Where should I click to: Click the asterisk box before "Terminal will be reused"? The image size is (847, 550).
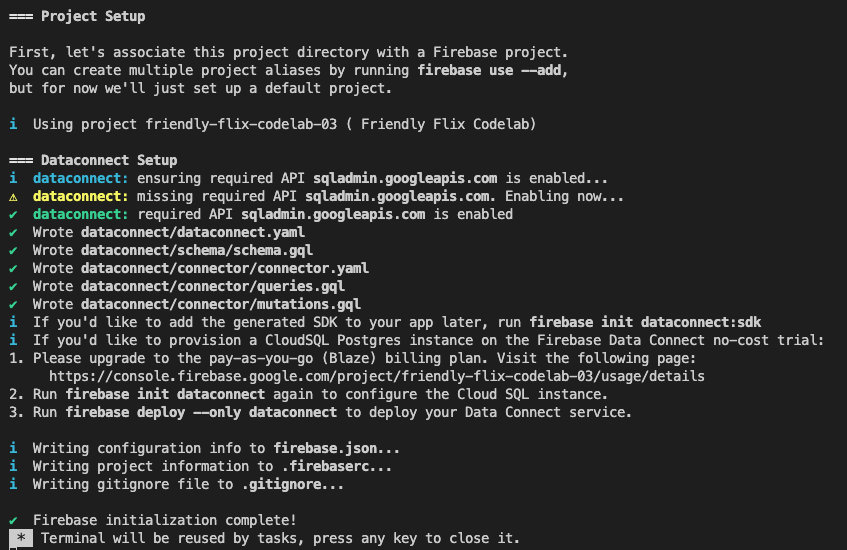point(21,538)
